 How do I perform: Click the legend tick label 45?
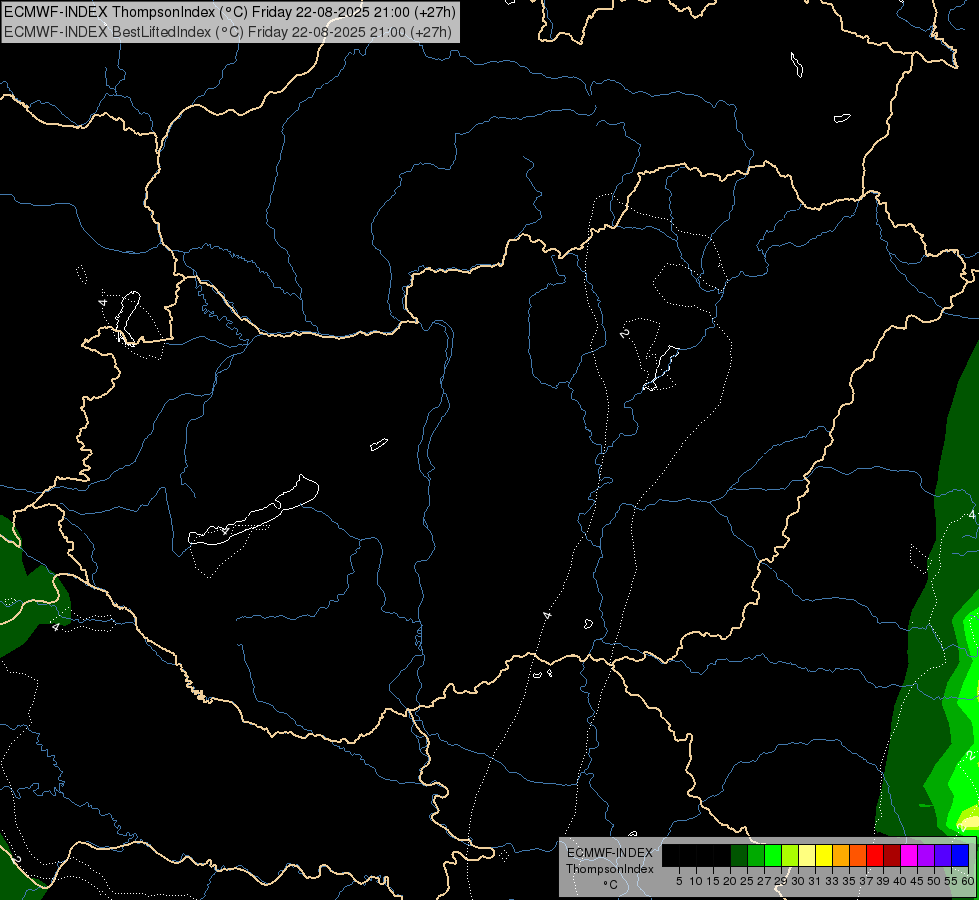pos(917,881)
